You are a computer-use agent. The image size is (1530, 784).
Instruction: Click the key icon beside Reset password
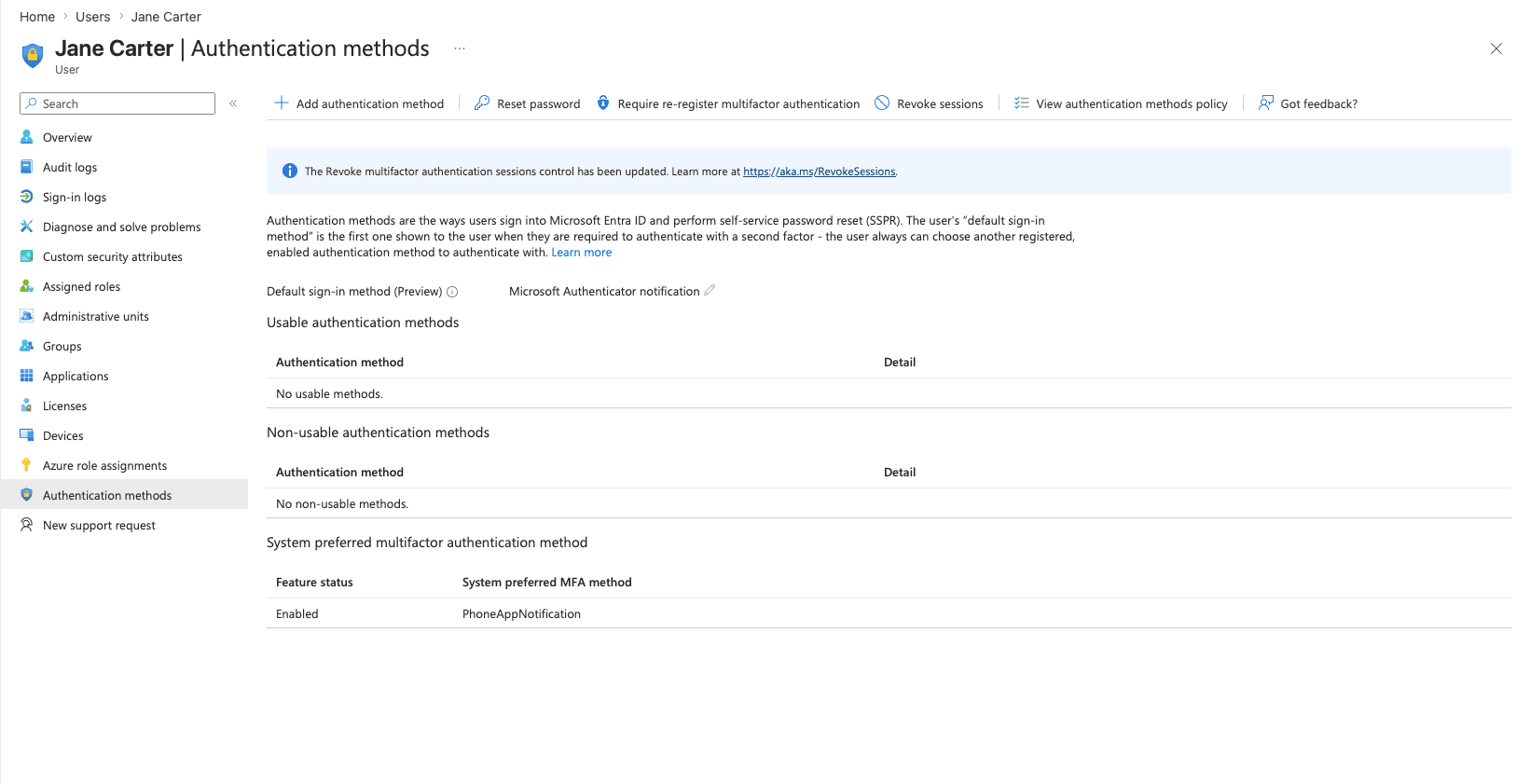[482, 103]
